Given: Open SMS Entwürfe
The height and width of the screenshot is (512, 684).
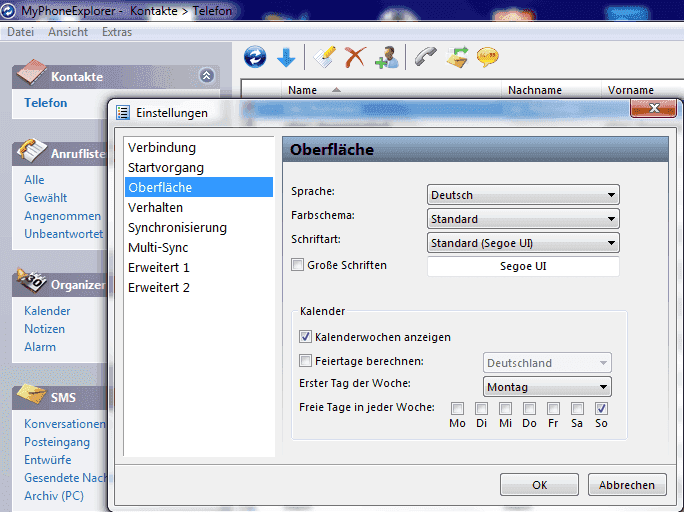Looking at the screenshot, I should 48,460.
